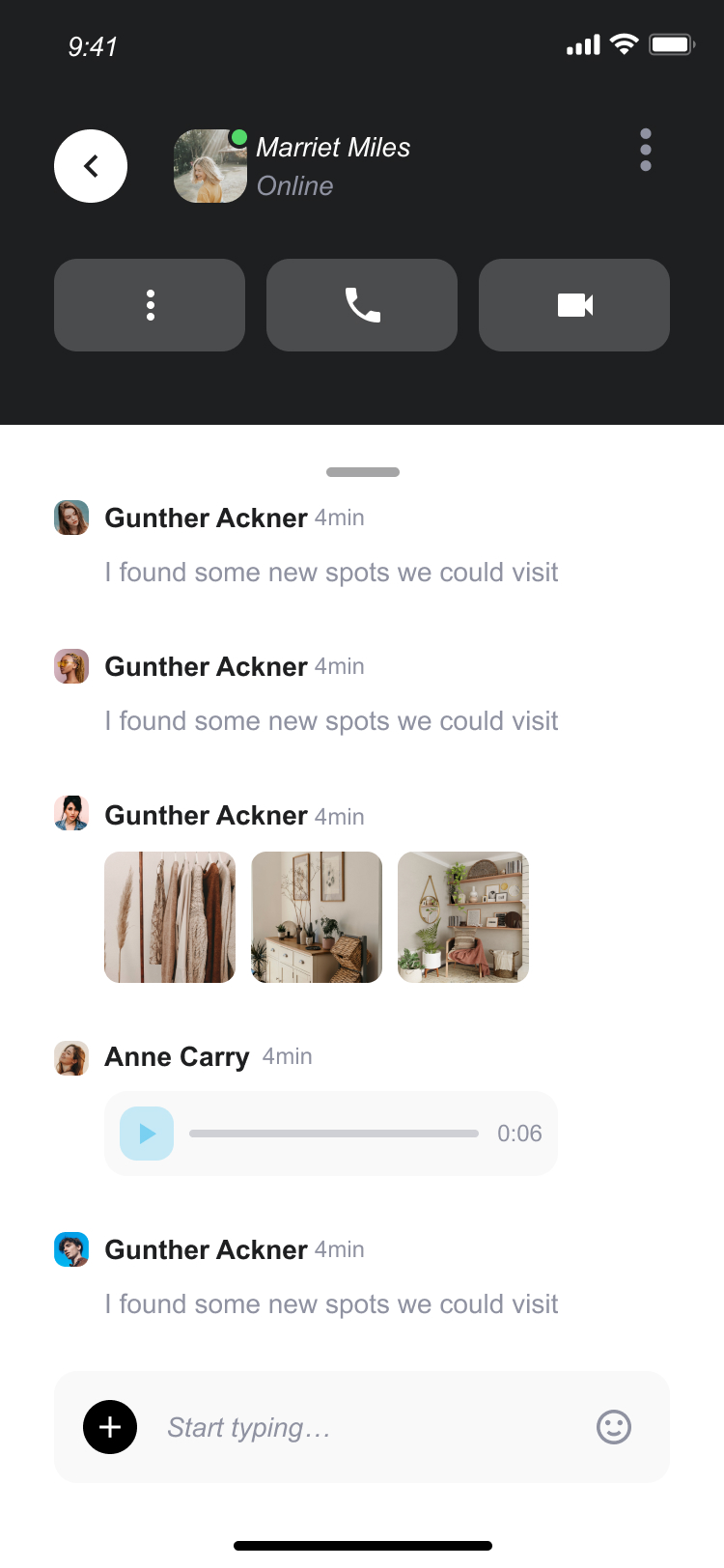Seek within the voice message progress bar

334,1134
